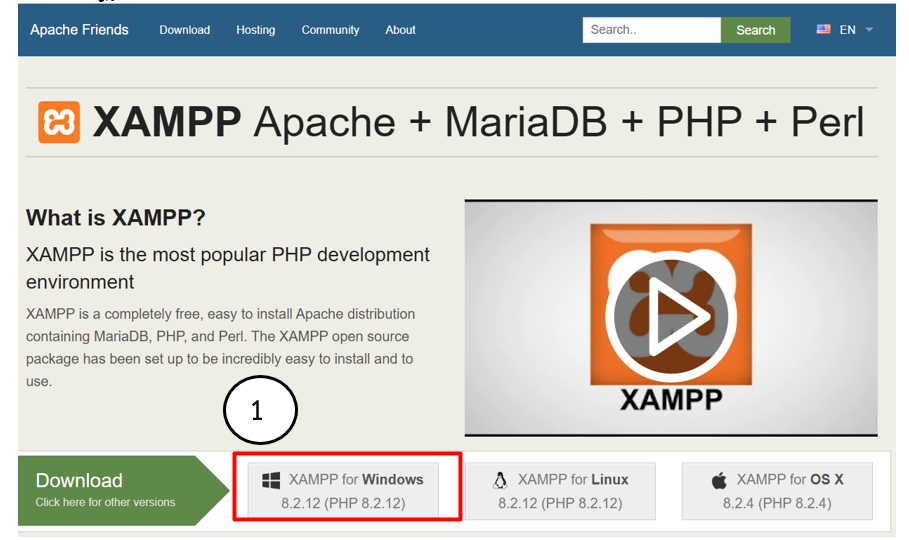Click the Linux penguin icon
909x540 pixels.
500,481
